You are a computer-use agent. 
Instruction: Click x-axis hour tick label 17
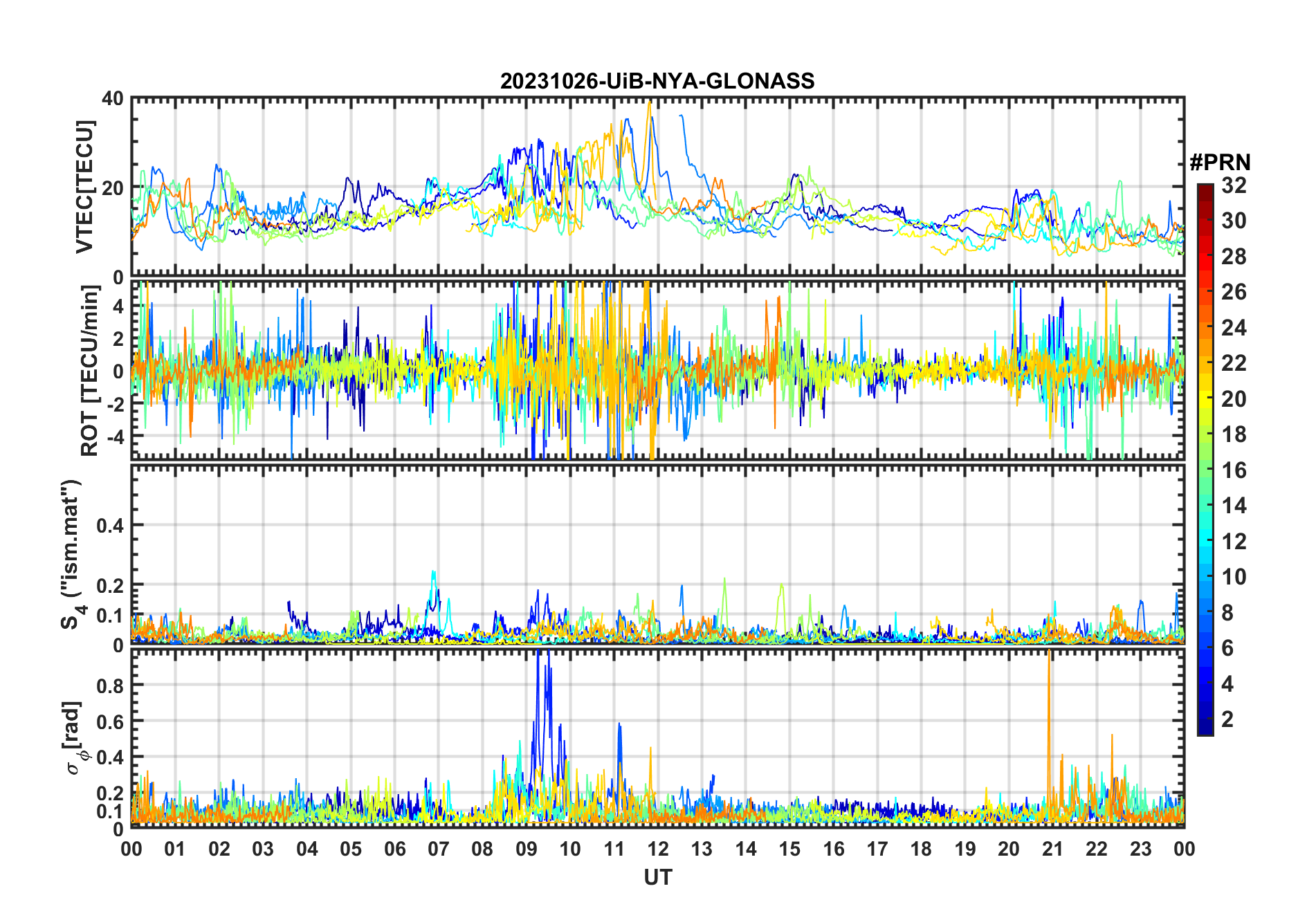point(877,849)
